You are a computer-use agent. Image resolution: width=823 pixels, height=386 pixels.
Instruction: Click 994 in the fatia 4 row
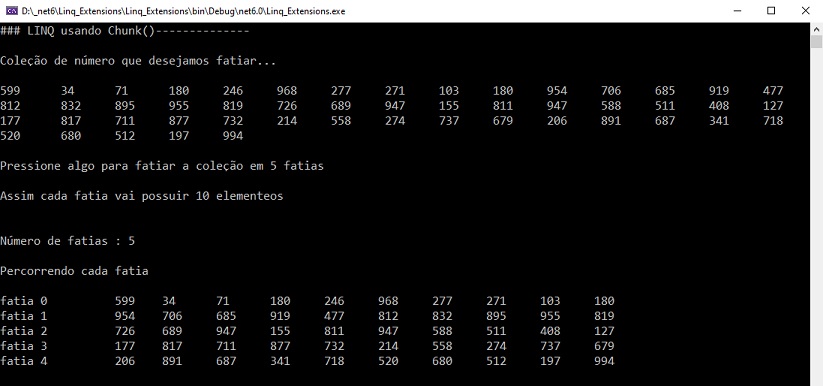(604, 361)
